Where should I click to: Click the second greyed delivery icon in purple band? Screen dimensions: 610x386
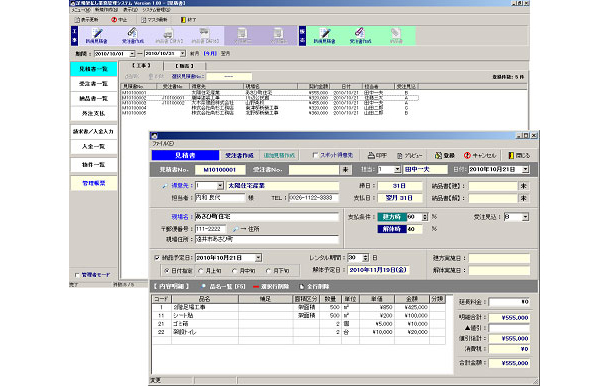[204, 33]
